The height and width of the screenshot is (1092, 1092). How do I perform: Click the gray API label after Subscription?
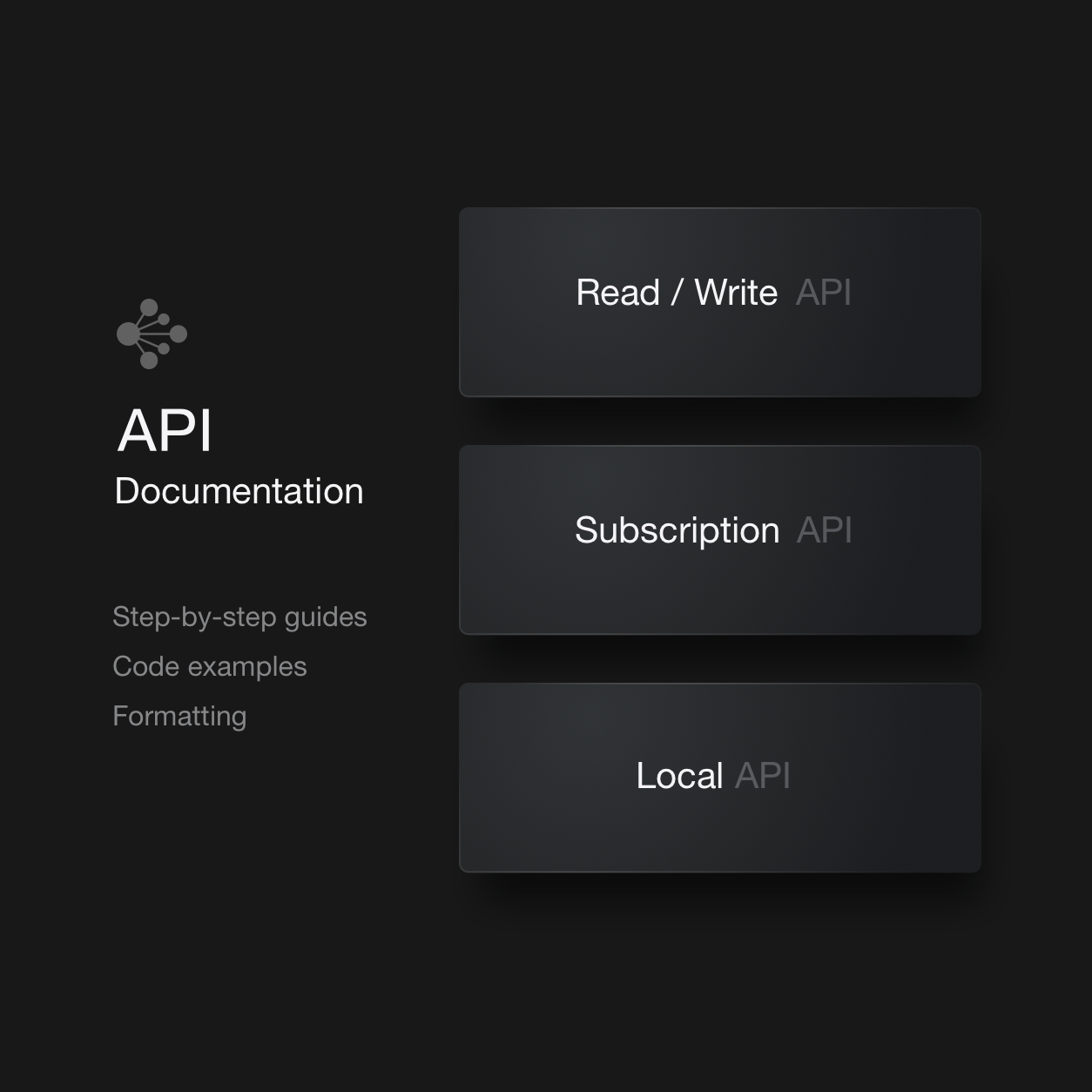tap(824, 530)
